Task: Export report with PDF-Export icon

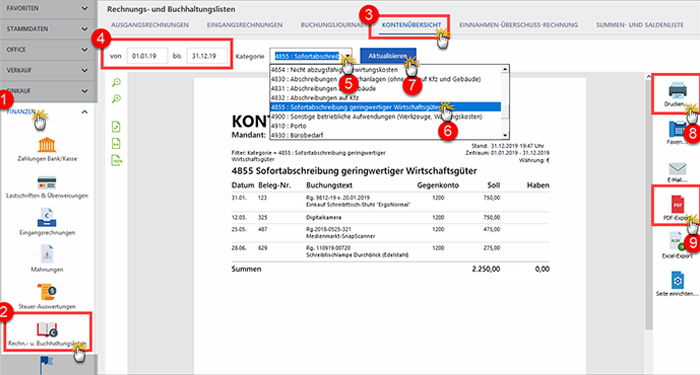Action: [x=677, y=204]
